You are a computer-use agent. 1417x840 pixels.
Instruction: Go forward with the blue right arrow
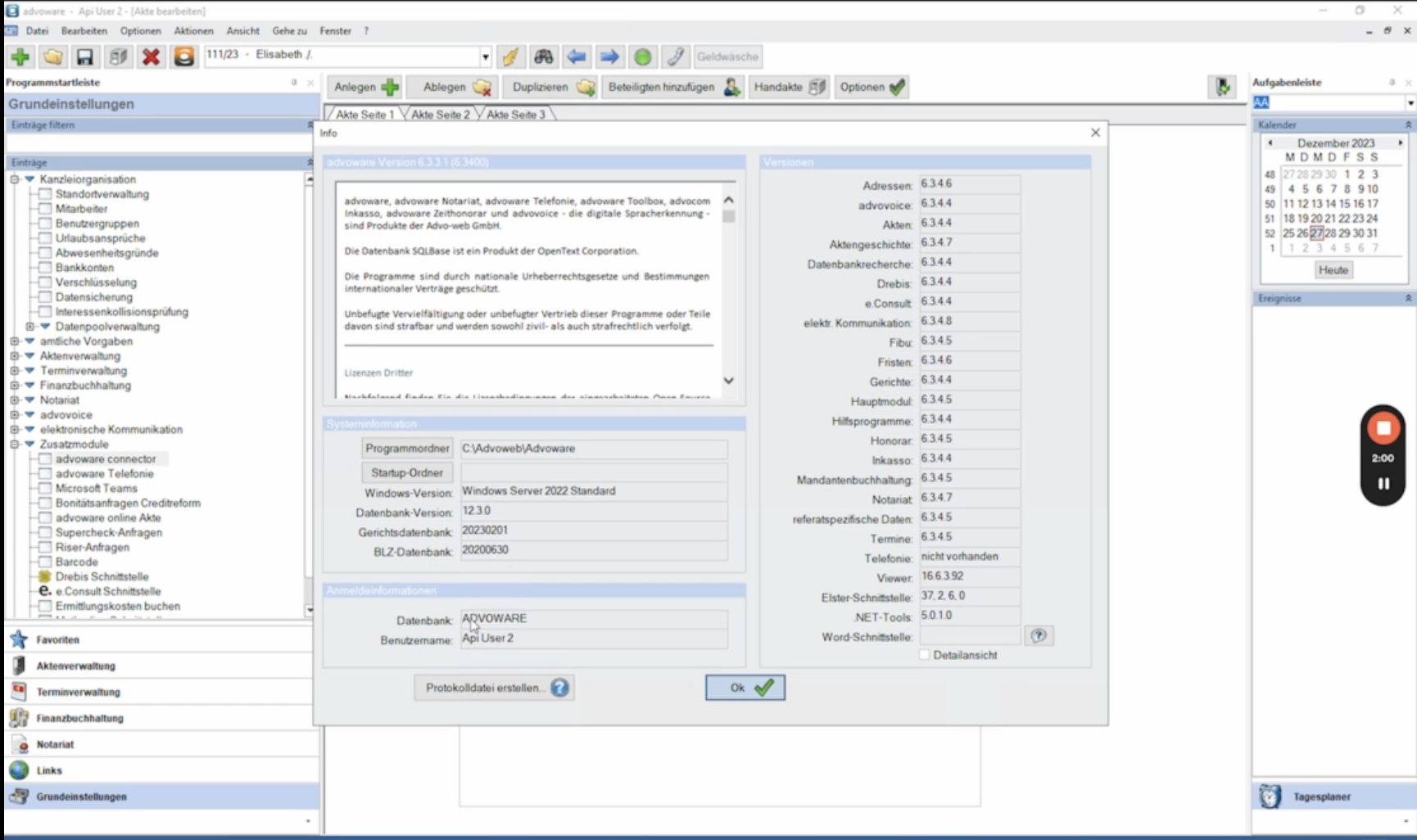609,56
